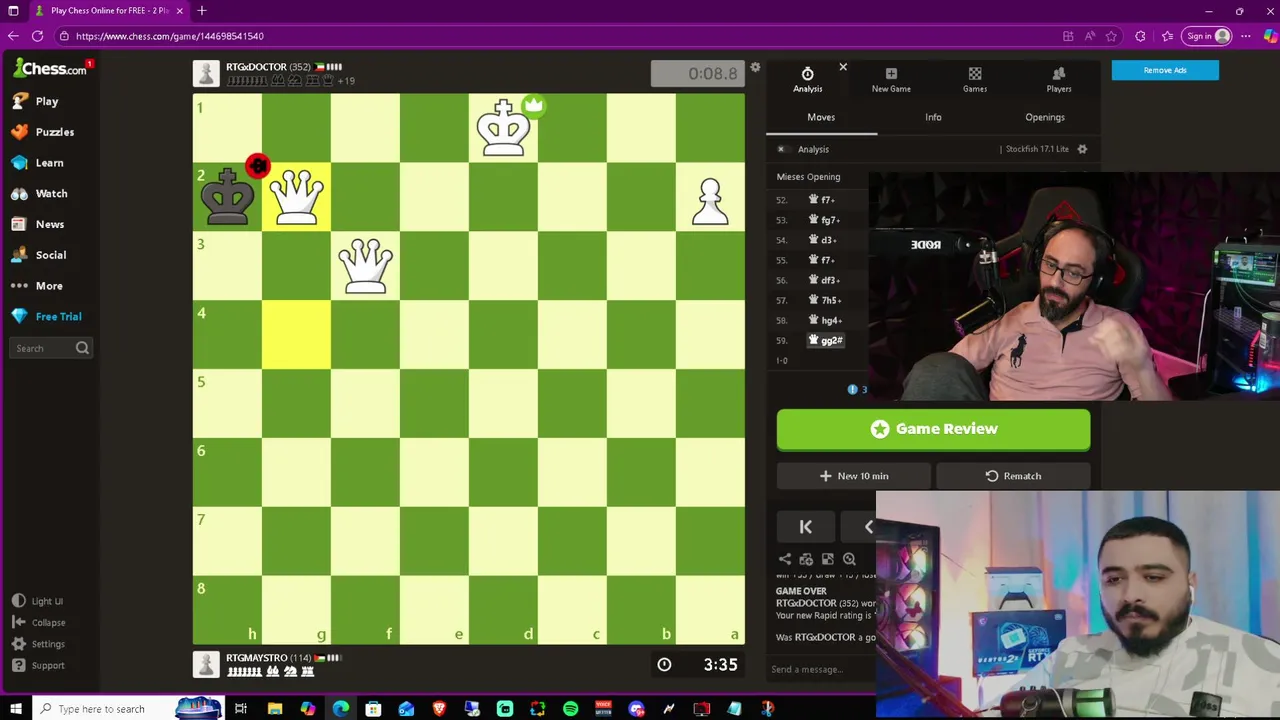1280x720 pixels.
Task: Click the bottom player's avatar
Action: coord(206,664)
